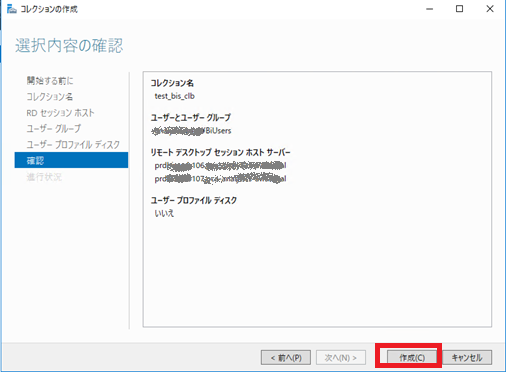Click the ユーザー プロファイル ディスク heading in summary

[x=194, y=200]
